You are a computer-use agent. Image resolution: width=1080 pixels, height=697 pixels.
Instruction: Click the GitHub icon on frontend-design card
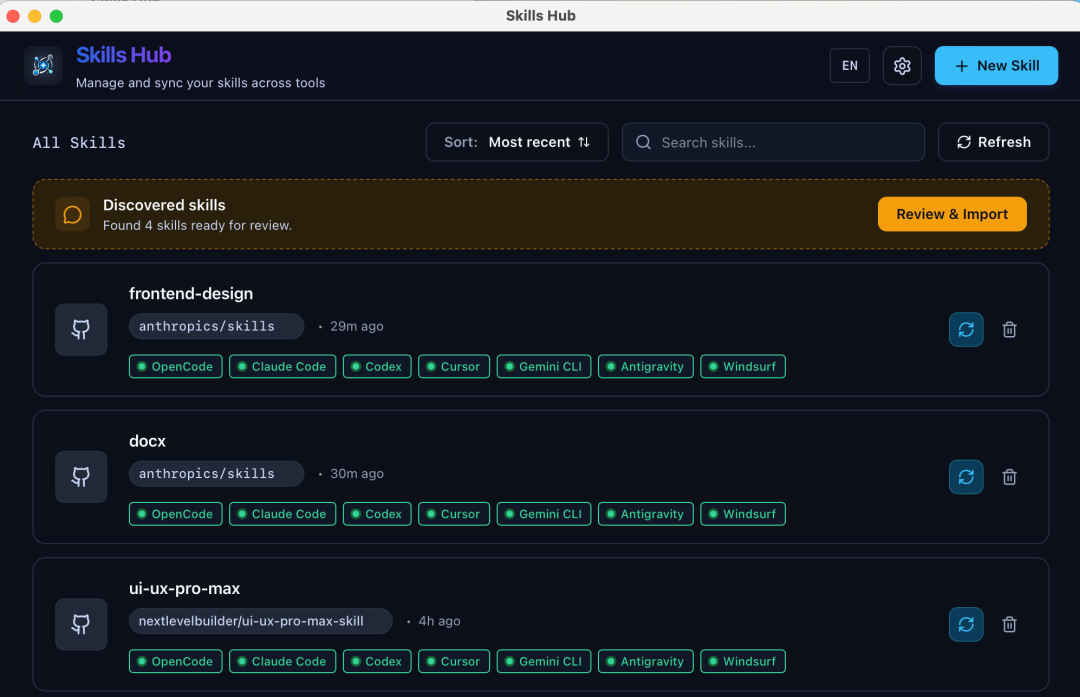coord(81,329)
